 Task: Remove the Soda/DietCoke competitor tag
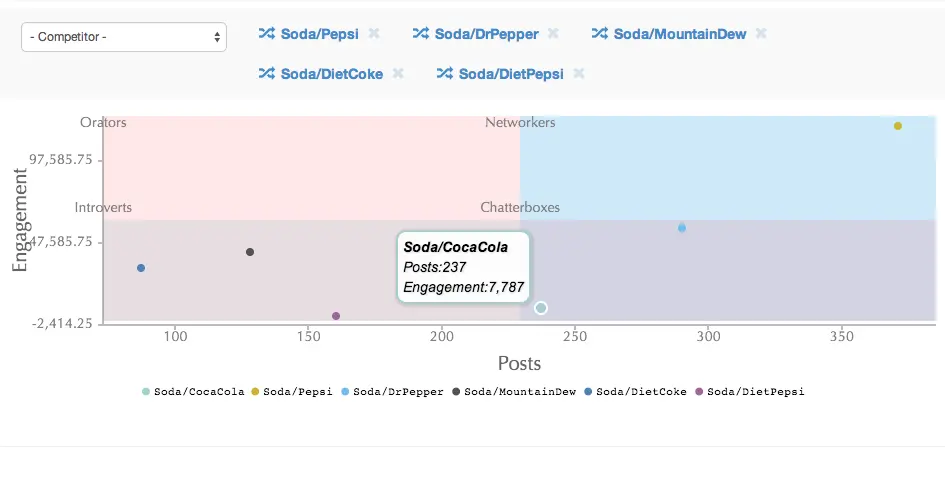pyautogui.click(x=398, y=73)
